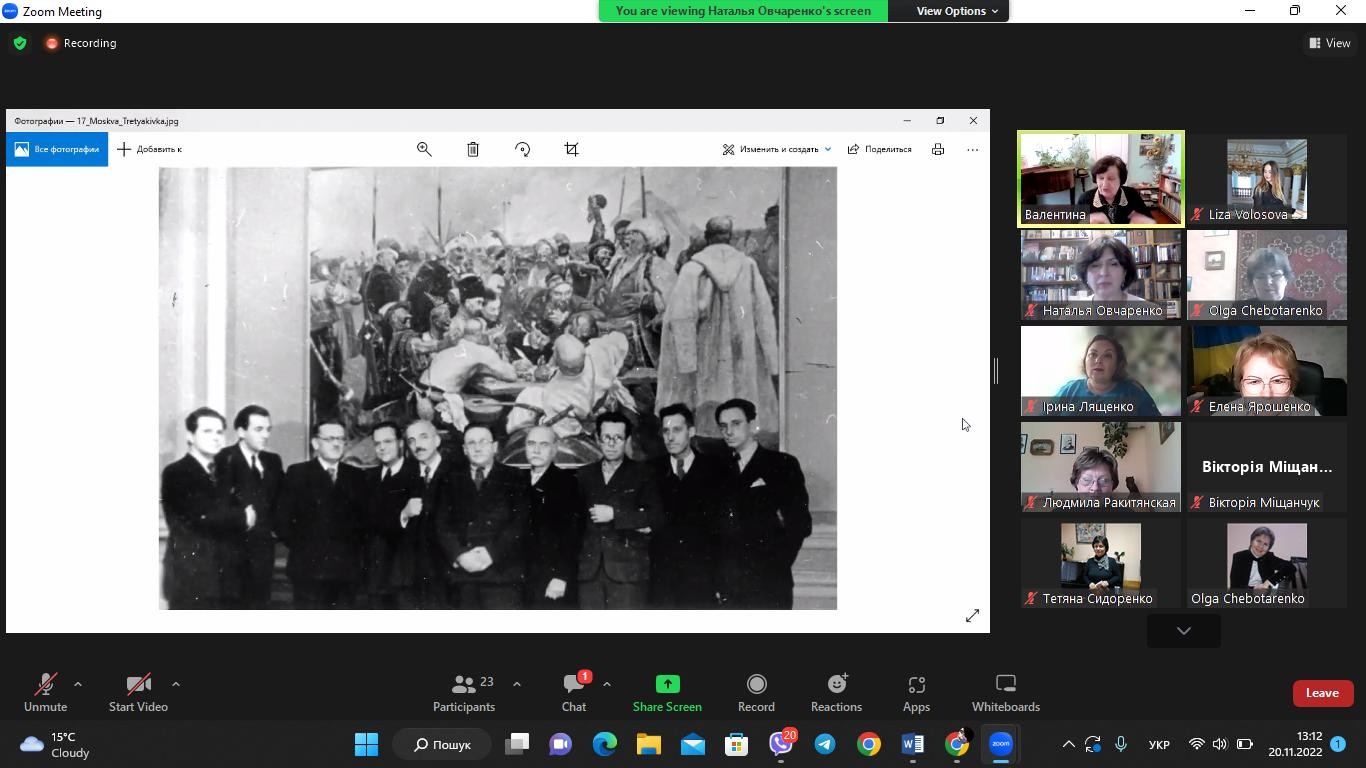This screenshot has height=768, width=1366.
Task: Open Zoom Apps
Action: click(916, 693)
